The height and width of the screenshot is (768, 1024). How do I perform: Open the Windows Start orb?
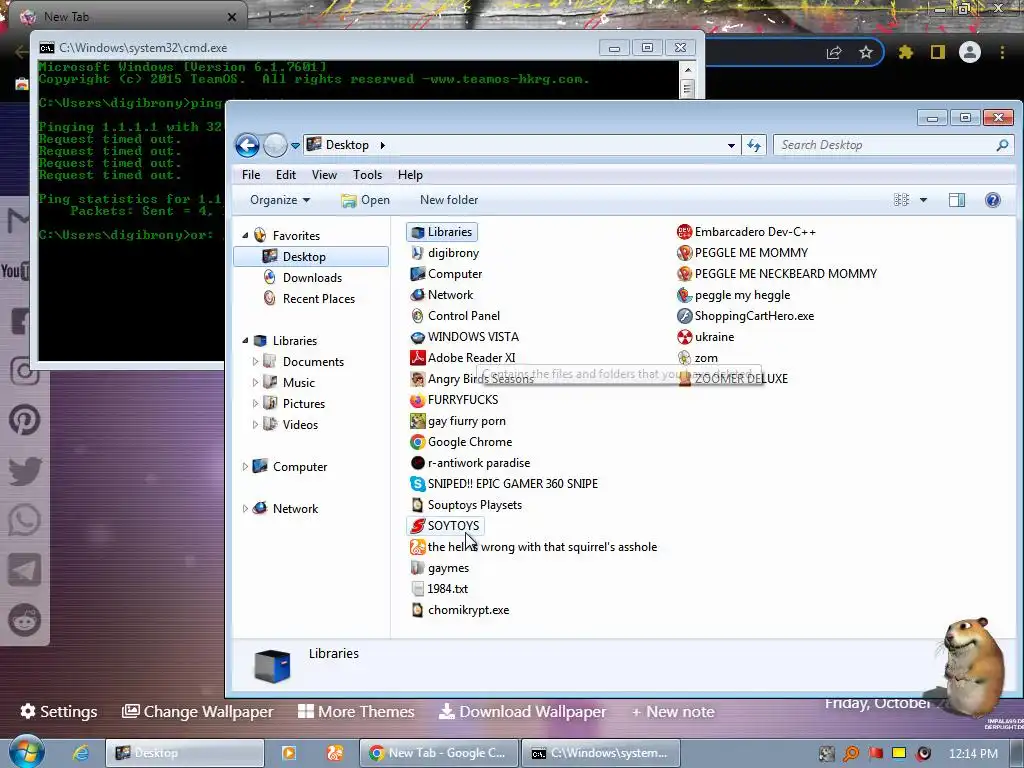(x=26, y=752)
